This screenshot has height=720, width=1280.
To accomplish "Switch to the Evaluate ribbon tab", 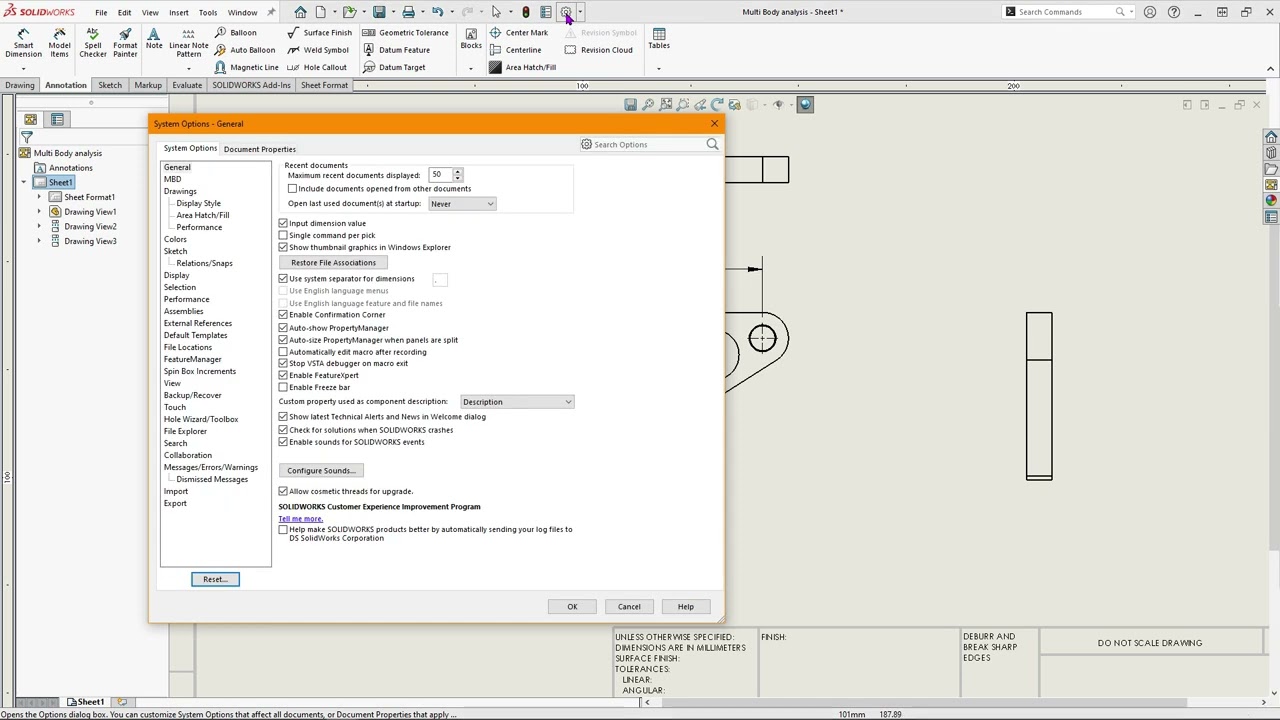I will click(x=187, y=85).
